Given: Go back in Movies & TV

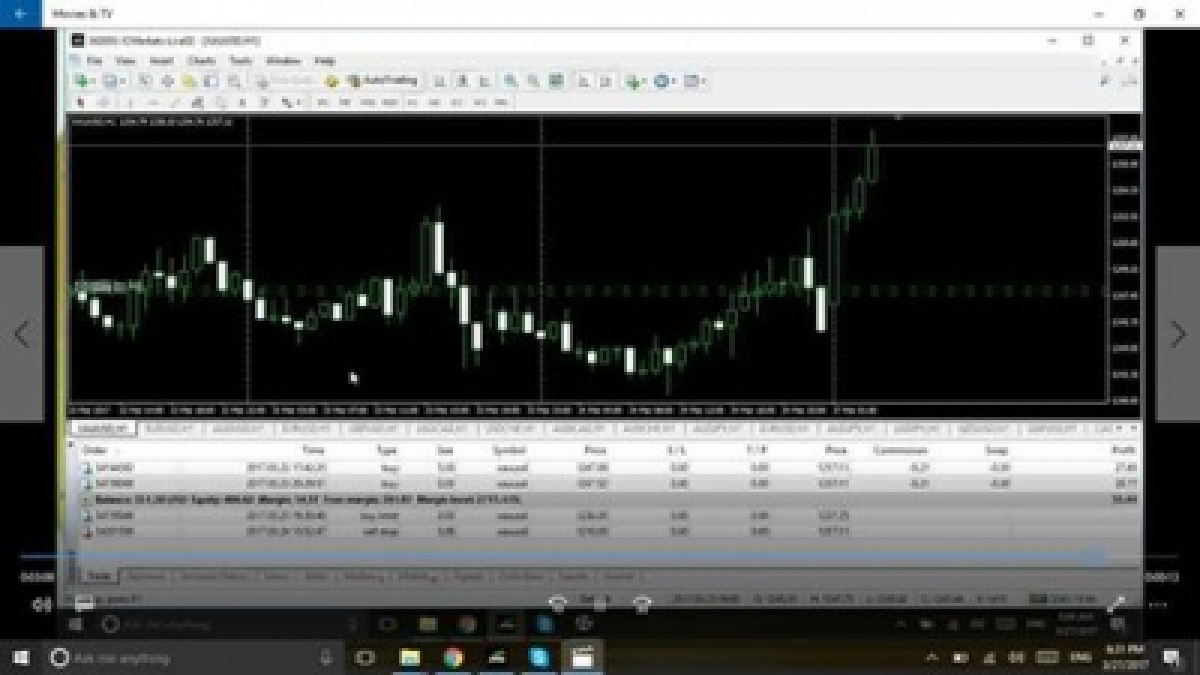Looking at the screenshot, I should tap(21, 14).
